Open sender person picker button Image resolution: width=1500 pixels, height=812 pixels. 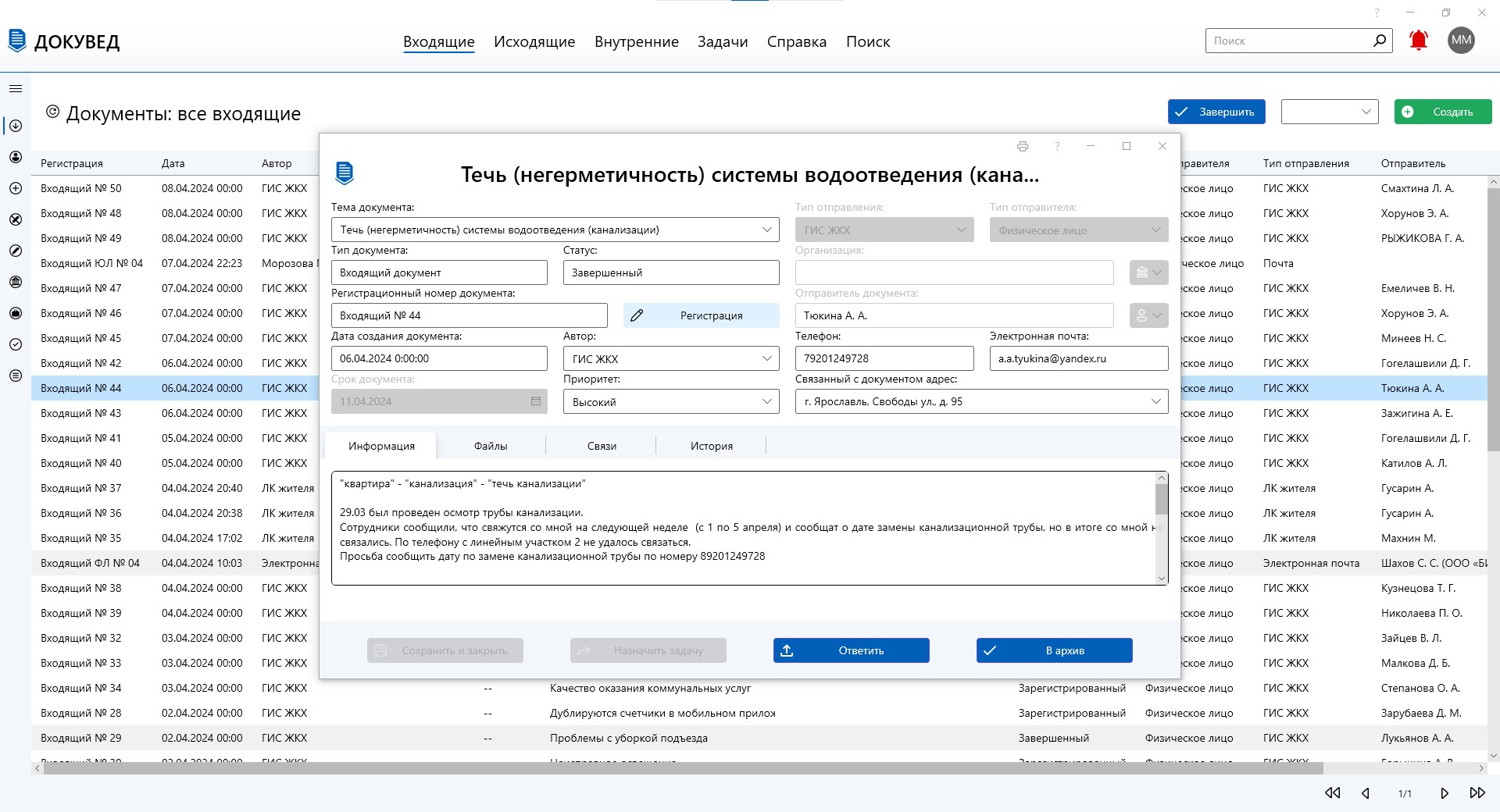(1148, 315)
